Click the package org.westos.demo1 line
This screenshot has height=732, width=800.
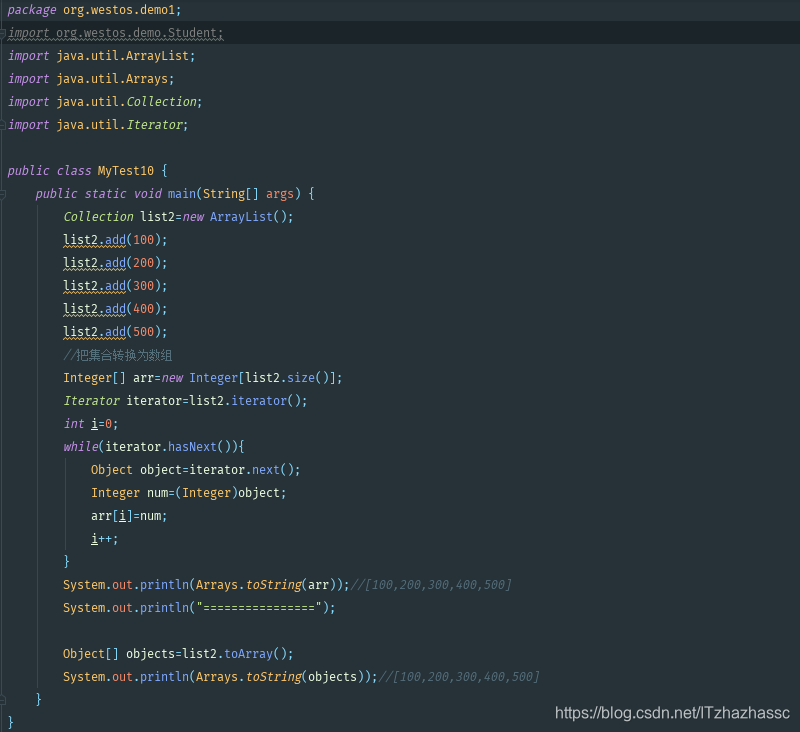(x=94, y=10)
